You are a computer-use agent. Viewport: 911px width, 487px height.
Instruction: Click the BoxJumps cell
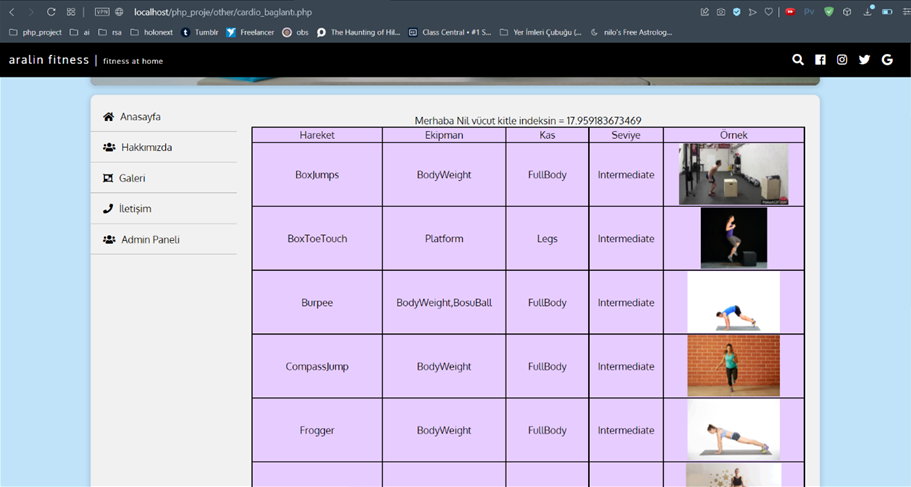(317, 174)
